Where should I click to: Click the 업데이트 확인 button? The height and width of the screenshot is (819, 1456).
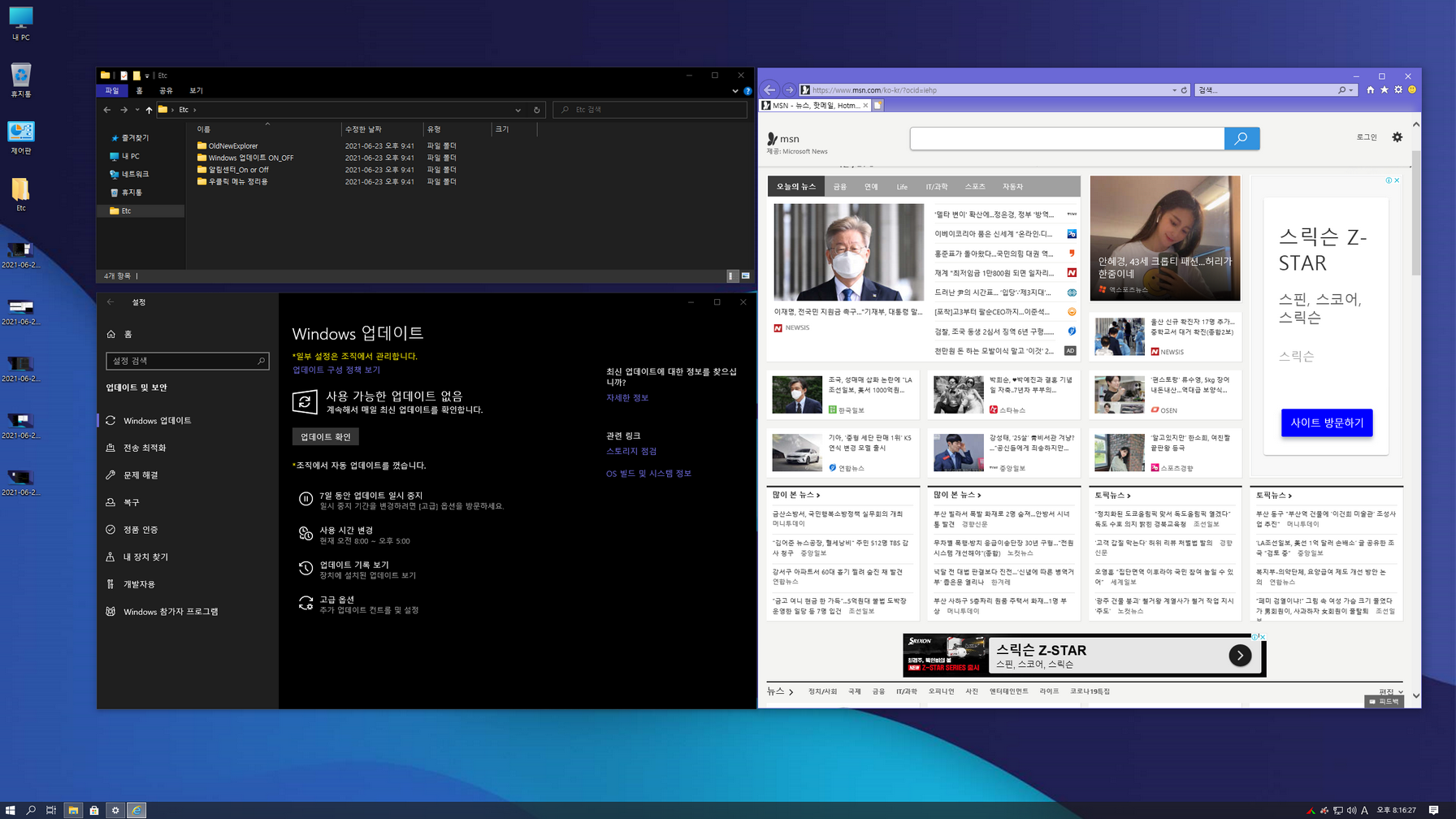pyautogui.click(x=326, y=437)
